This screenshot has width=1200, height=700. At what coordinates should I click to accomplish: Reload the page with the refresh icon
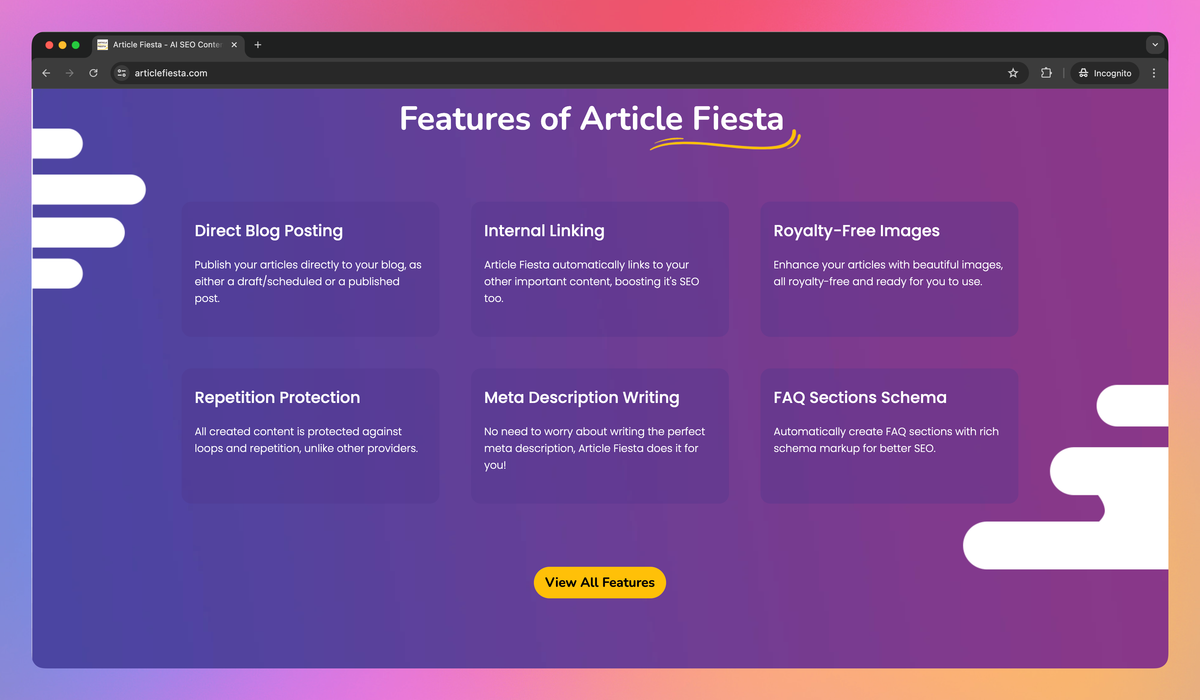point(94,73)
